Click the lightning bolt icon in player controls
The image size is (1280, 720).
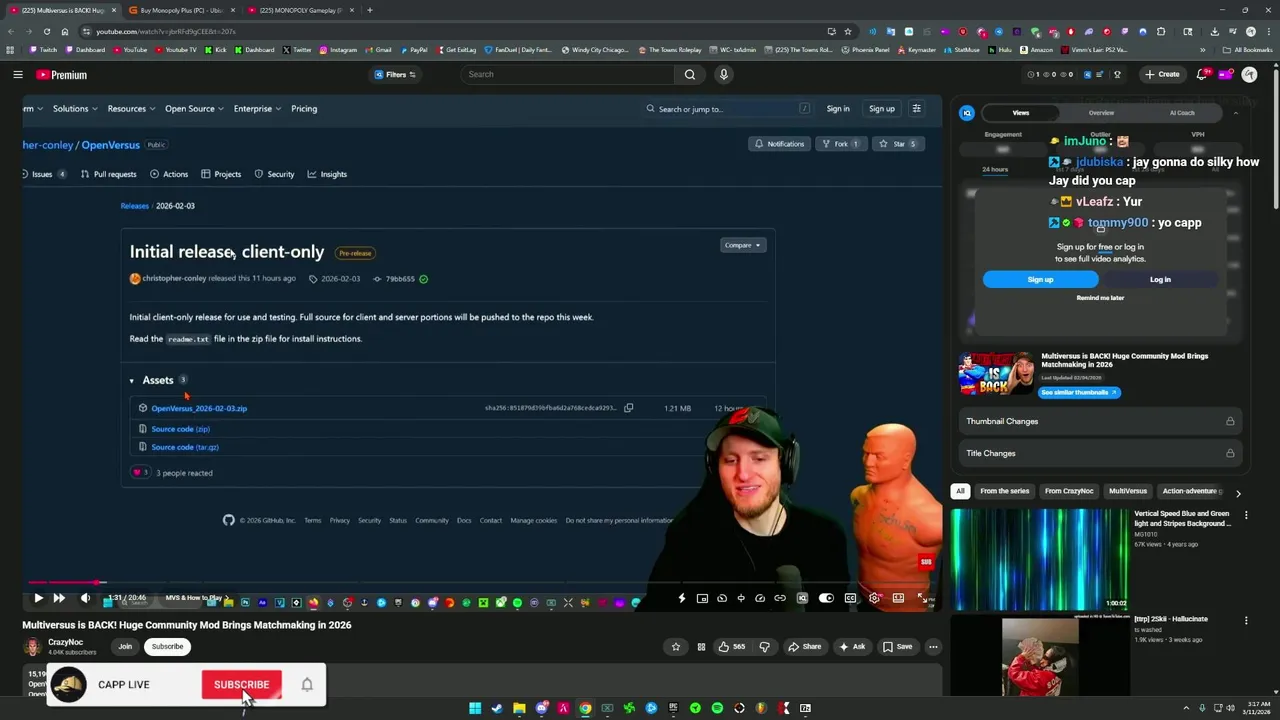click(x=681, y=598)
